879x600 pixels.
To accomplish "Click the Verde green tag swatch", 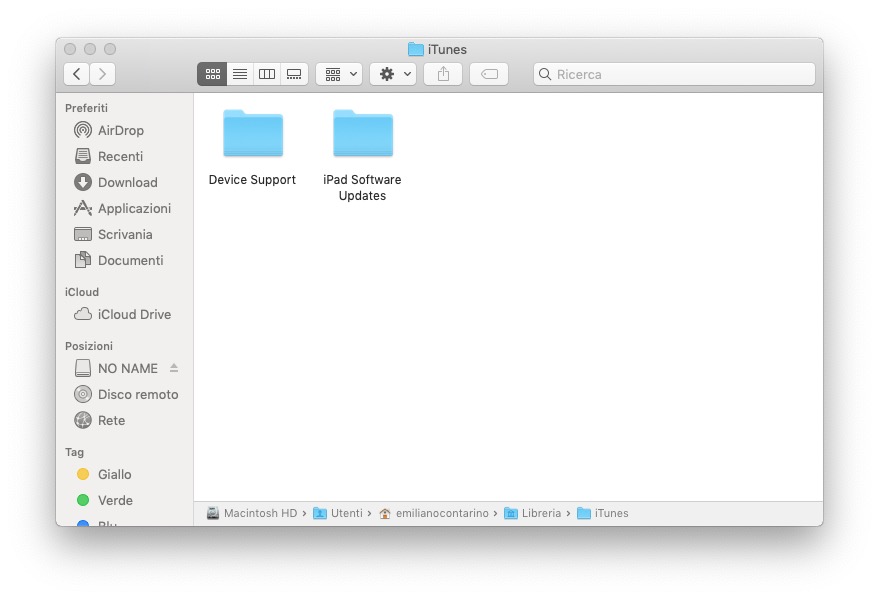I will tap(85, 500).
